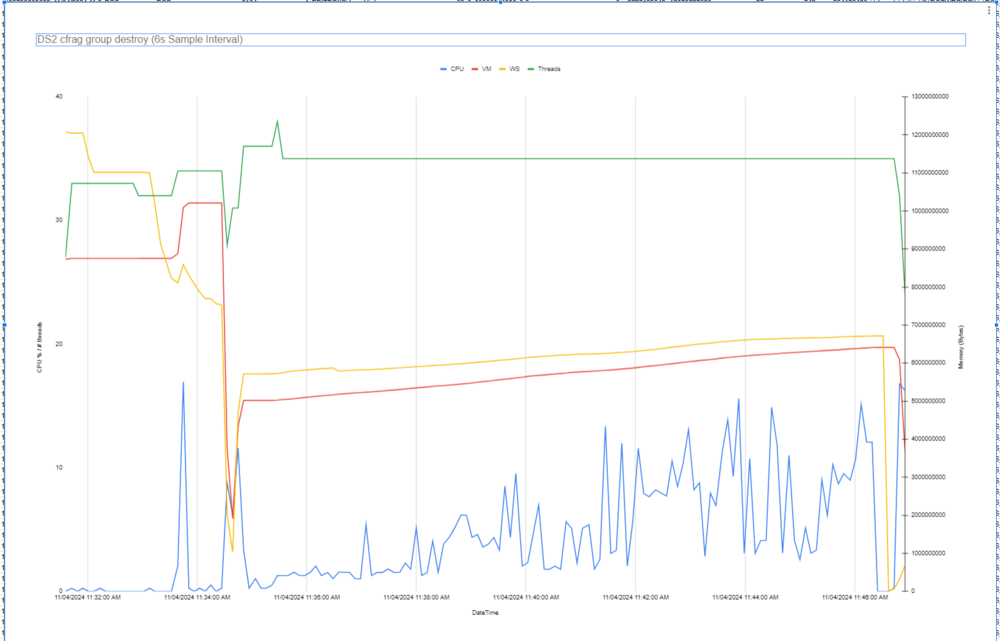The image size is (1000, 641).
Task: Click the right axis value 2000000000
Action: pos(929,515)
